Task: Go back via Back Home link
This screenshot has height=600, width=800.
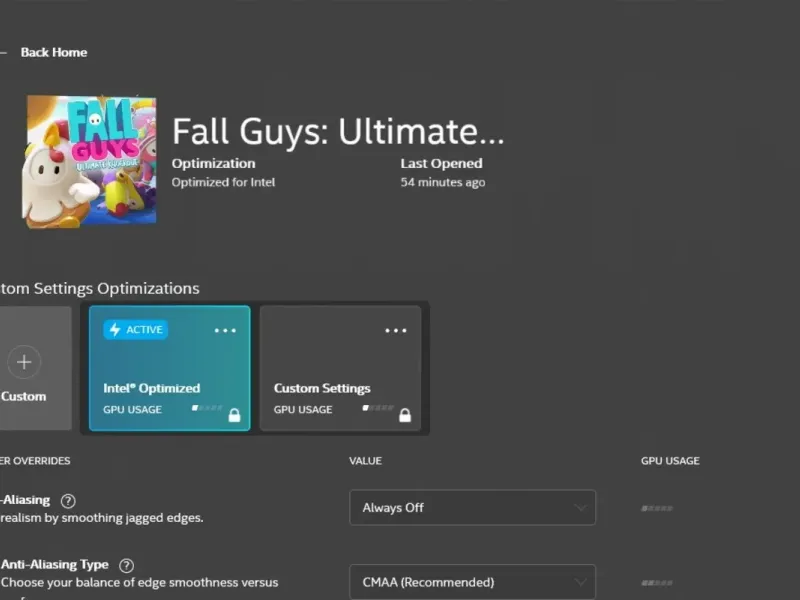Action: tap(54, 53)
